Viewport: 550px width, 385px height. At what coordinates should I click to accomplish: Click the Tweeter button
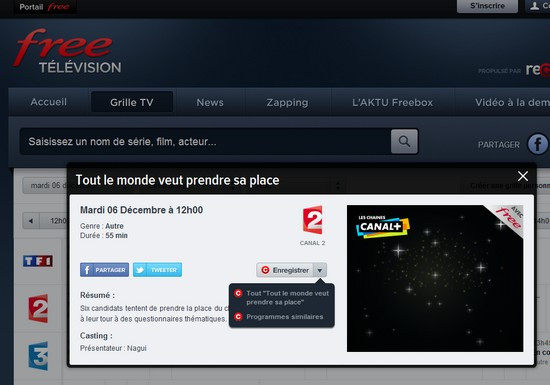pos(157,270)
